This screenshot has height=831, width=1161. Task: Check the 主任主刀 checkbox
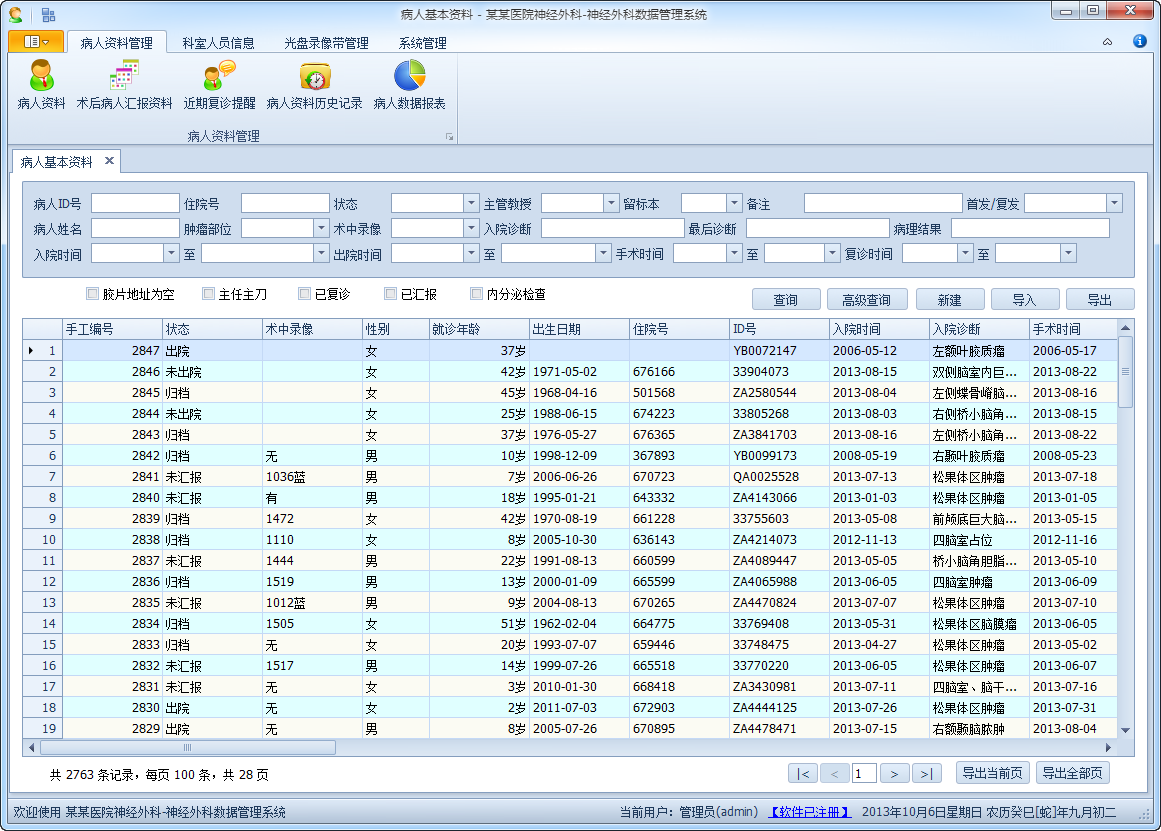point(209,294)
